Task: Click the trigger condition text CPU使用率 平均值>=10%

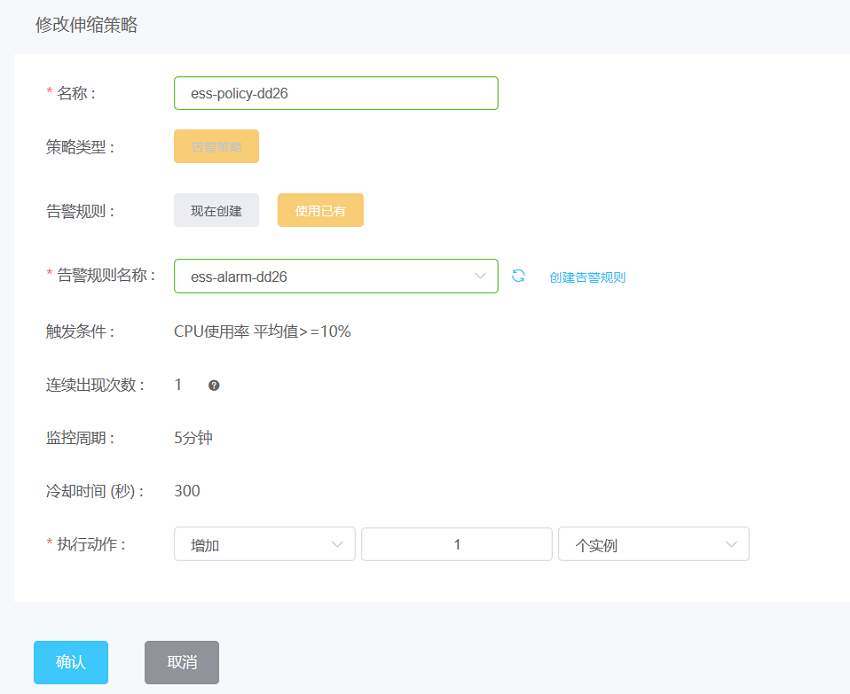Action: (x=262, y=331)
